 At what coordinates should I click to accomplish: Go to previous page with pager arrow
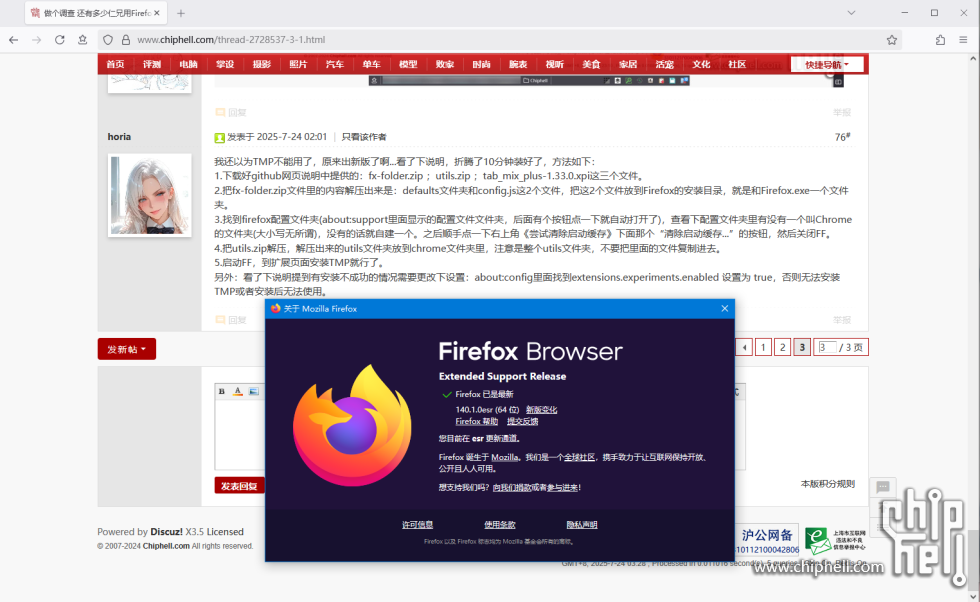point(744,348)
